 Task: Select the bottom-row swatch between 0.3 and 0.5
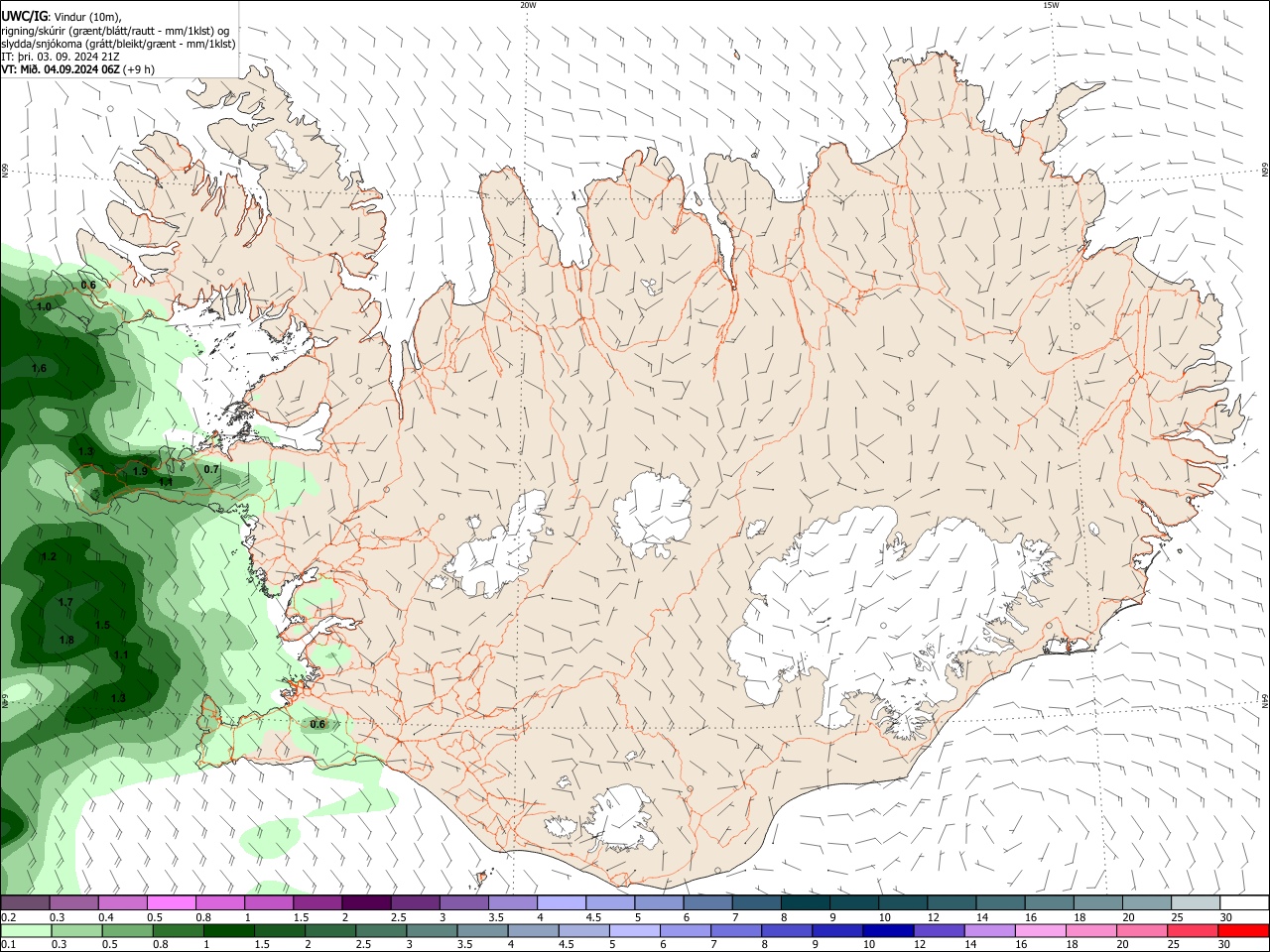(x=76, y=930)
